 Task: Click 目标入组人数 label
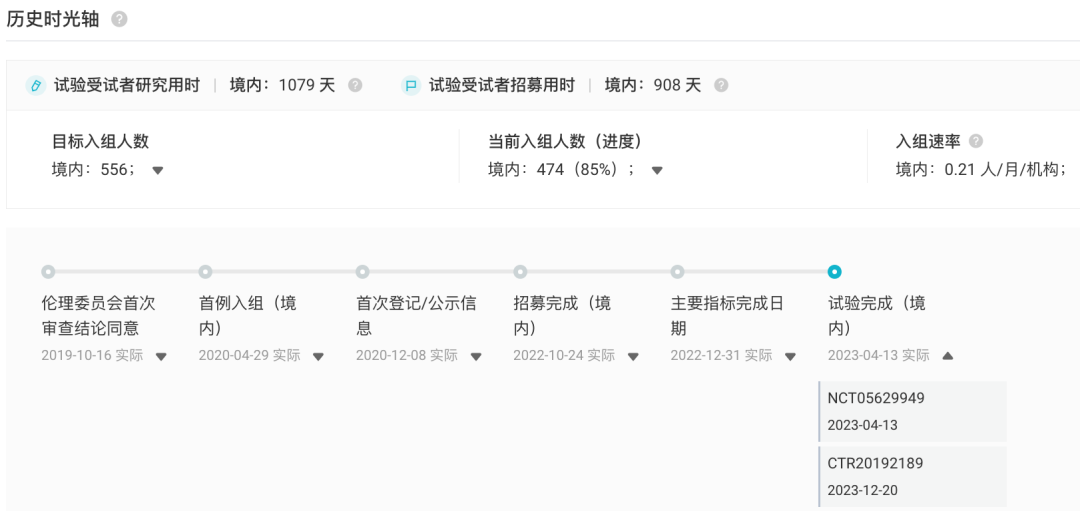[x=101, y=142]
